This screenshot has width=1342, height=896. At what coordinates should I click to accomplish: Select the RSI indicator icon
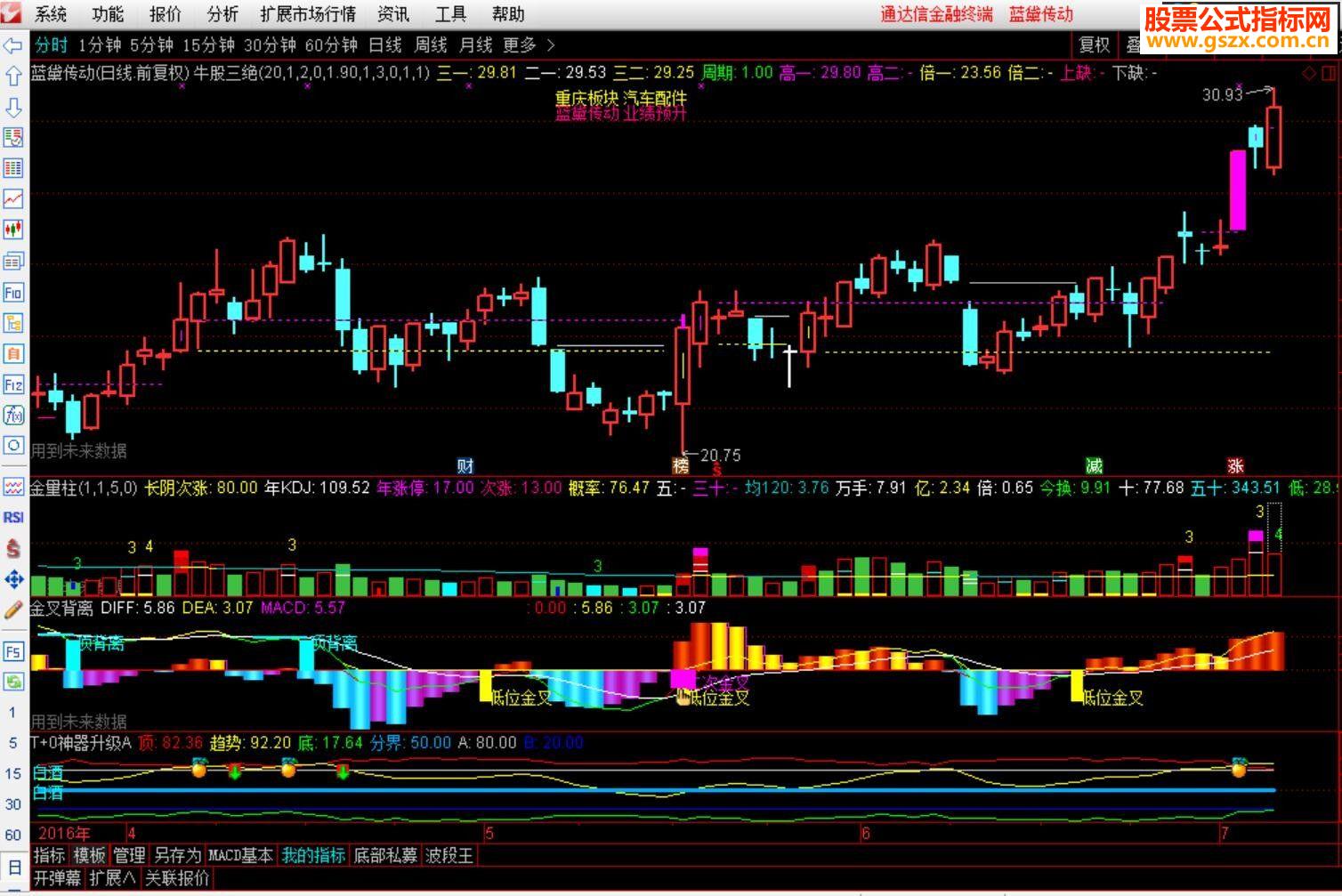click(x=13, y=518)
